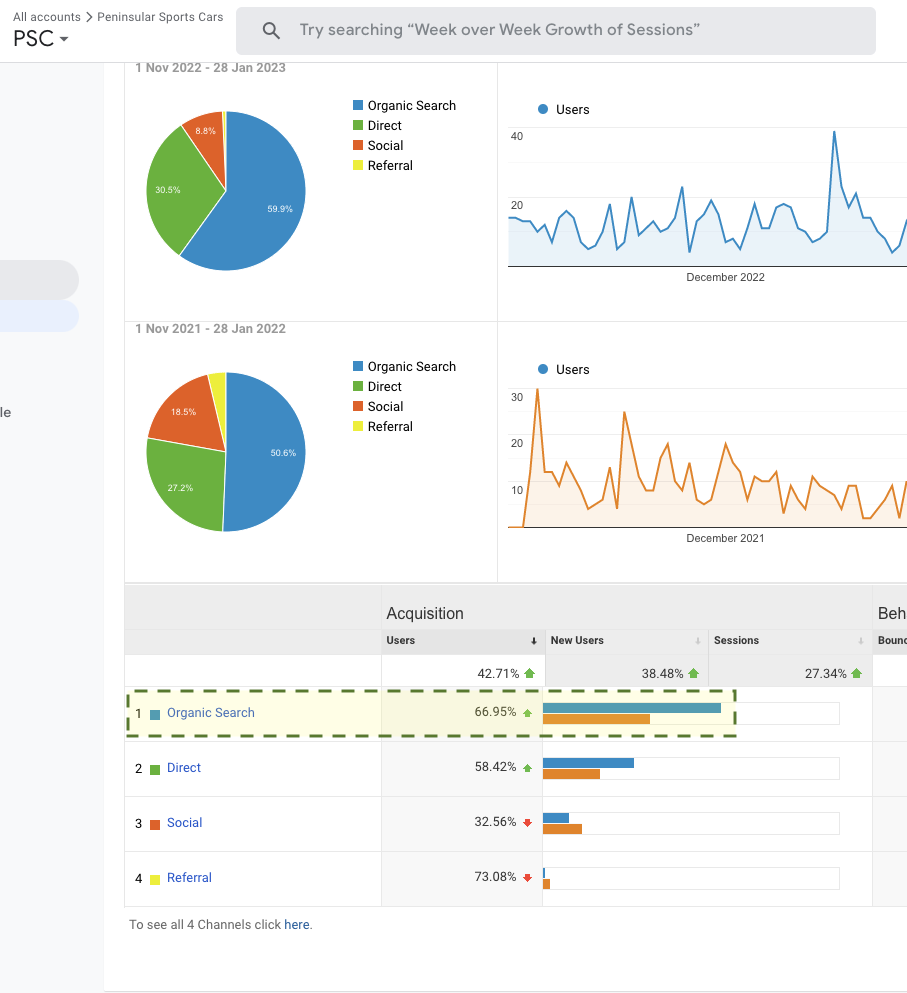Screen dimensions: 907x993
Task: Click the green up arrow beside 27.34%
Action: 857,673
